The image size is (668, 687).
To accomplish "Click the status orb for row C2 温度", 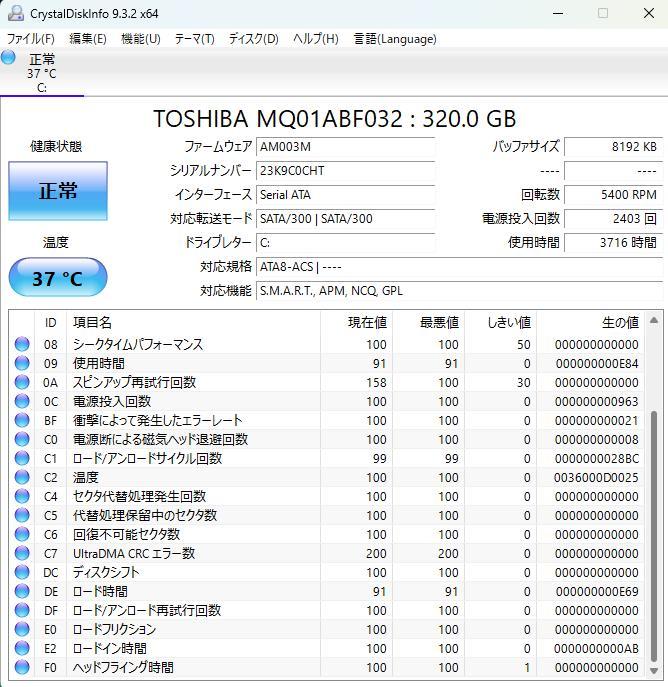I will pyautogui.click(x=22, y=477).
